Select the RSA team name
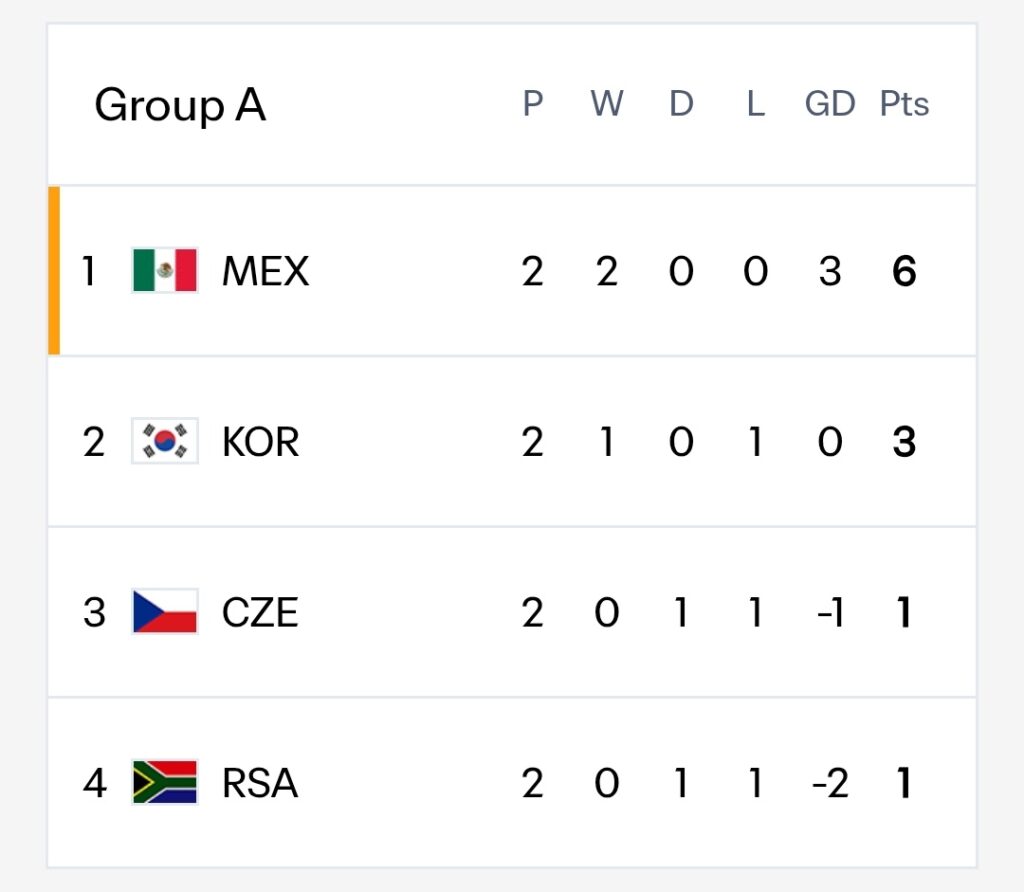 260,783
